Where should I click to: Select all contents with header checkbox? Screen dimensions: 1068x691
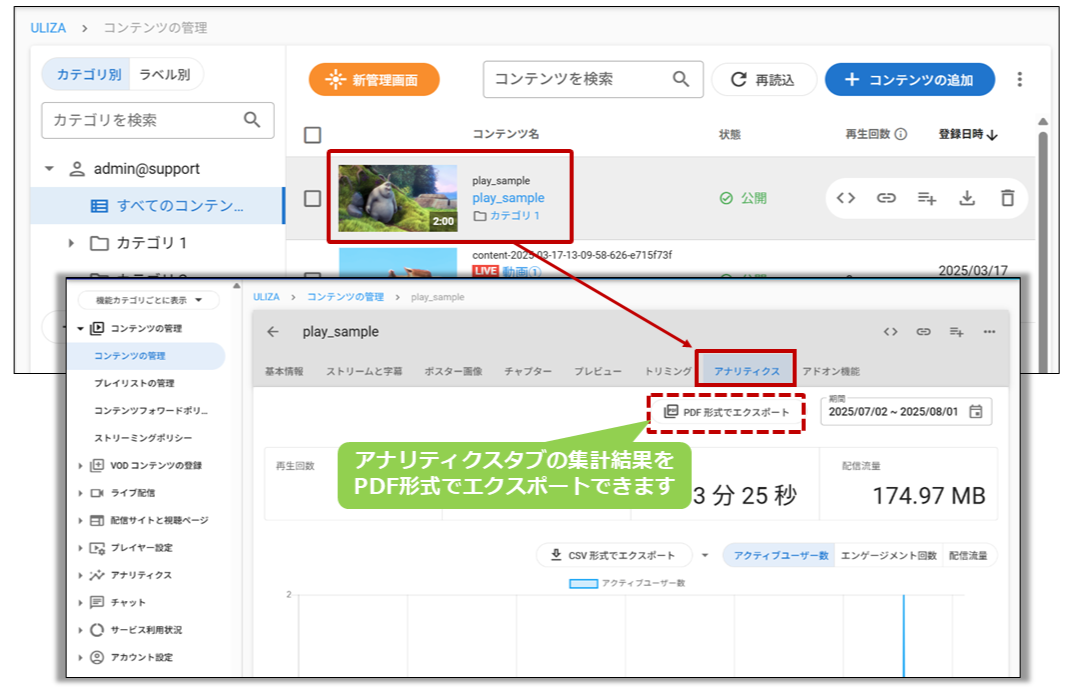point(313,135)
